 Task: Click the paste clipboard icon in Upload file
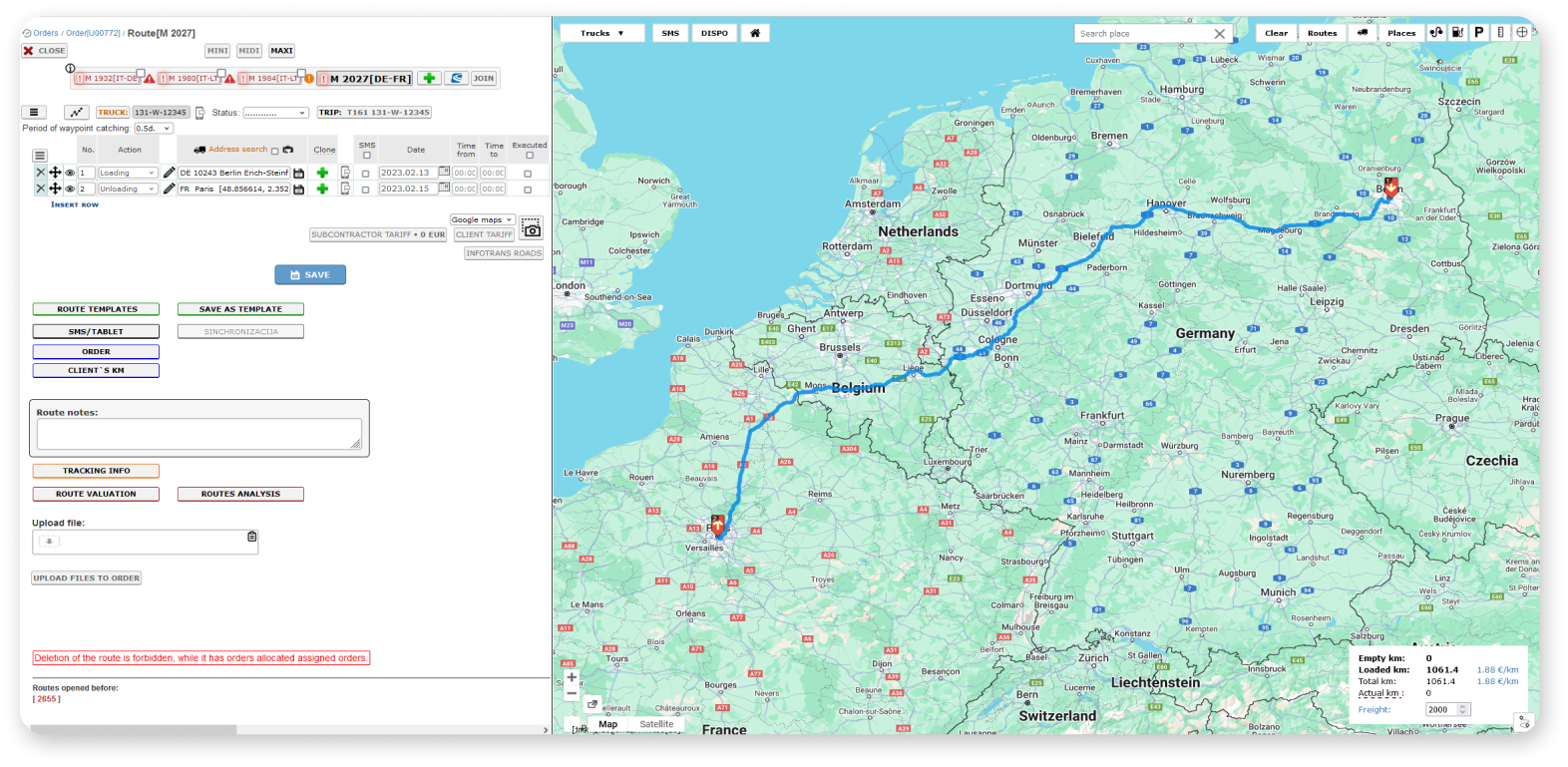pos(252,537)
